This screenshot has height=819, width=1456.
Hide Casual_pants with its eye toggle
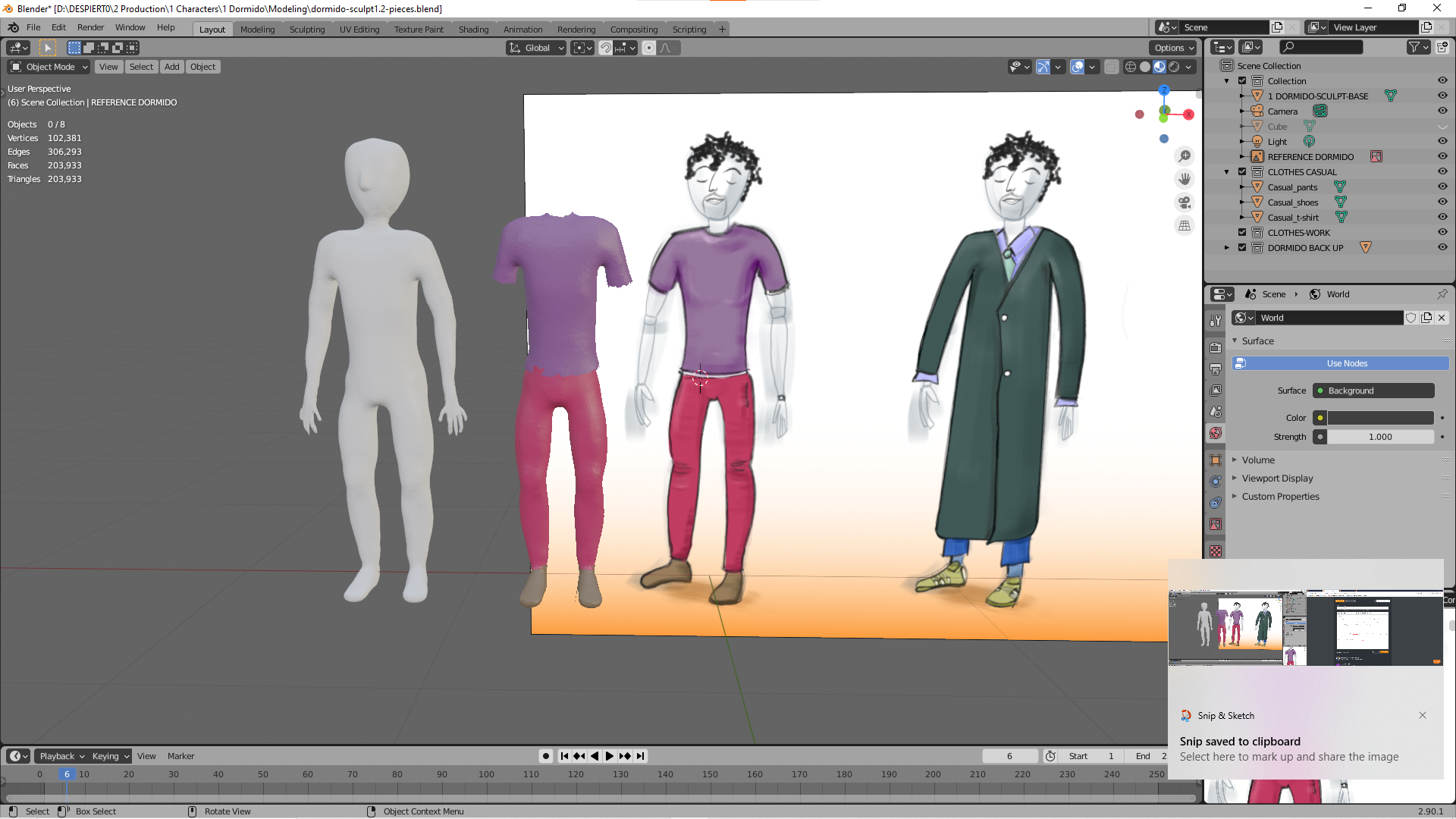pos(1442,187)
